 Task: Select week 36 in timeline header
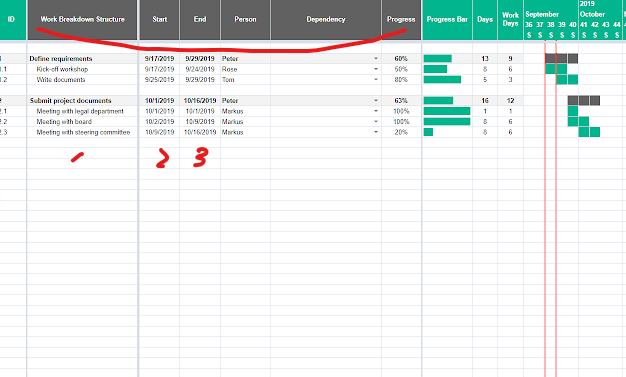[x=529, y=25]
